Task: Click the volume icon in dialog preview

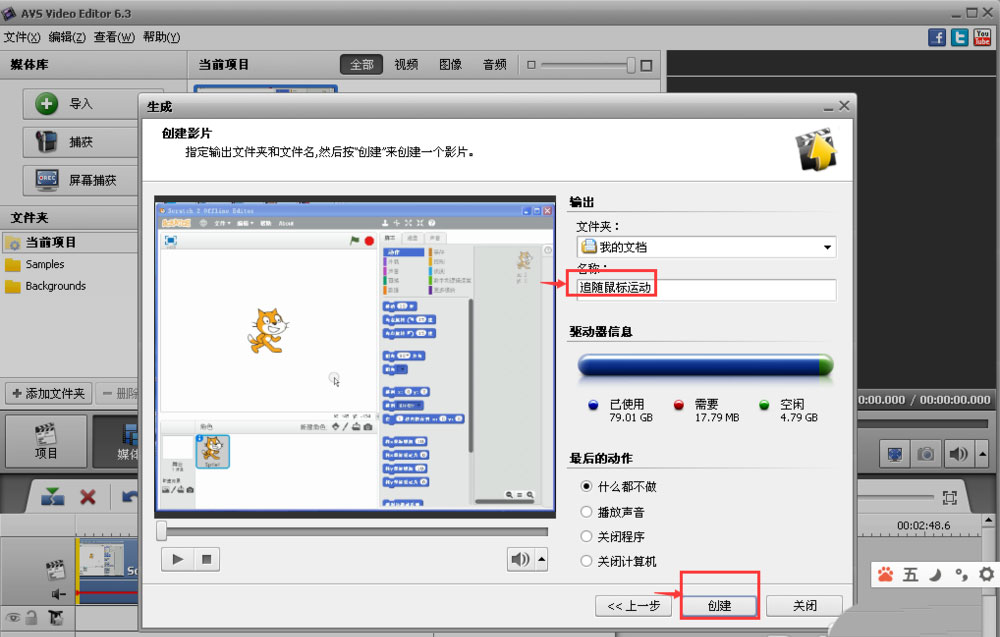Action: tap(520, 560)
